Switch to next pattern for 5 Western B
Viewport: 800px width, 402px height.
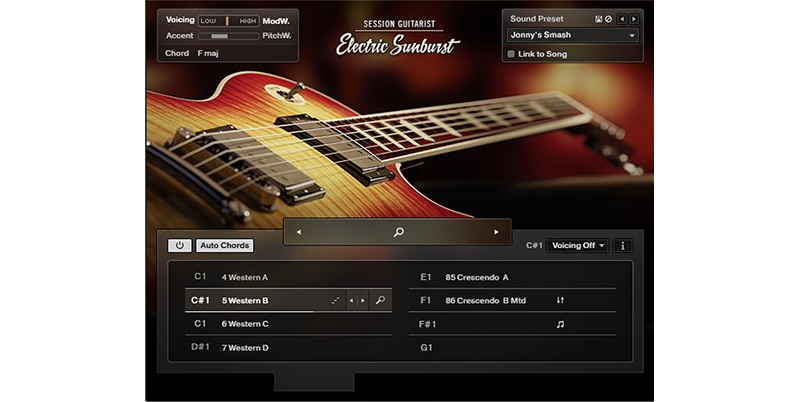[x=363, y=300]
